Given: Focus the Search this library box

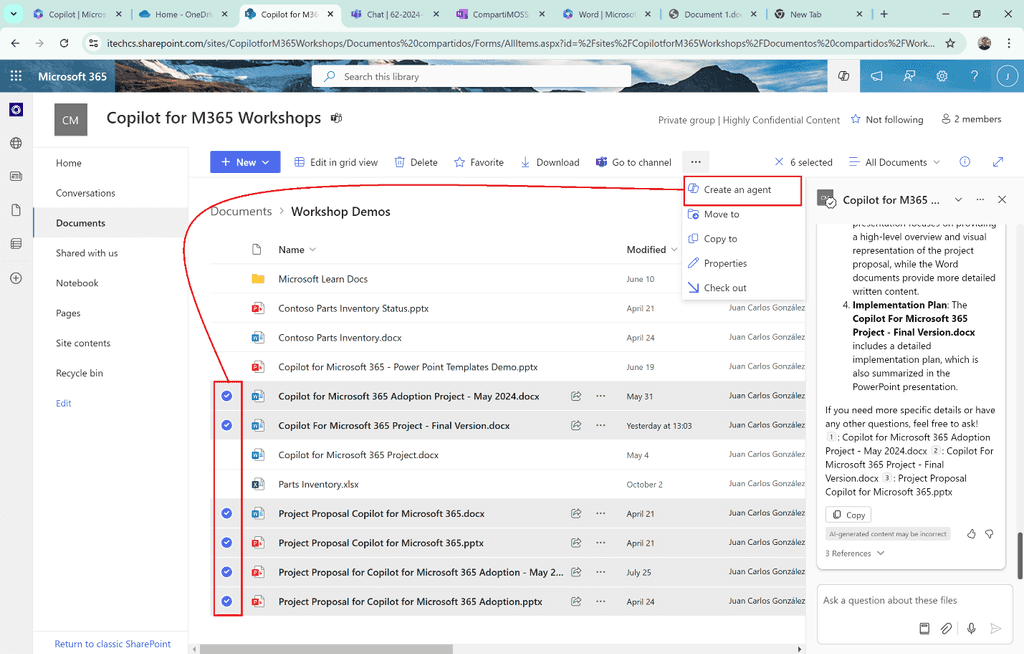Looking at the screenshot, I should tap(472, 76).
